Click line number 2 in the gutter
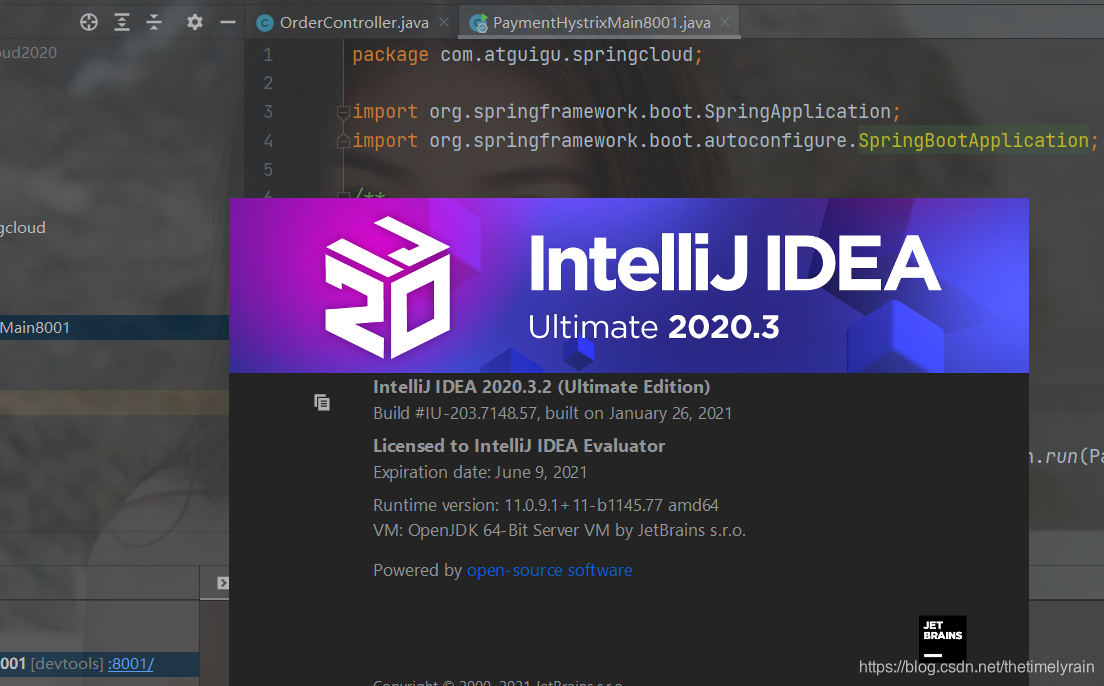Viewport: 1104px width, 686px height. pyautogui.click(x=268, y=83)
